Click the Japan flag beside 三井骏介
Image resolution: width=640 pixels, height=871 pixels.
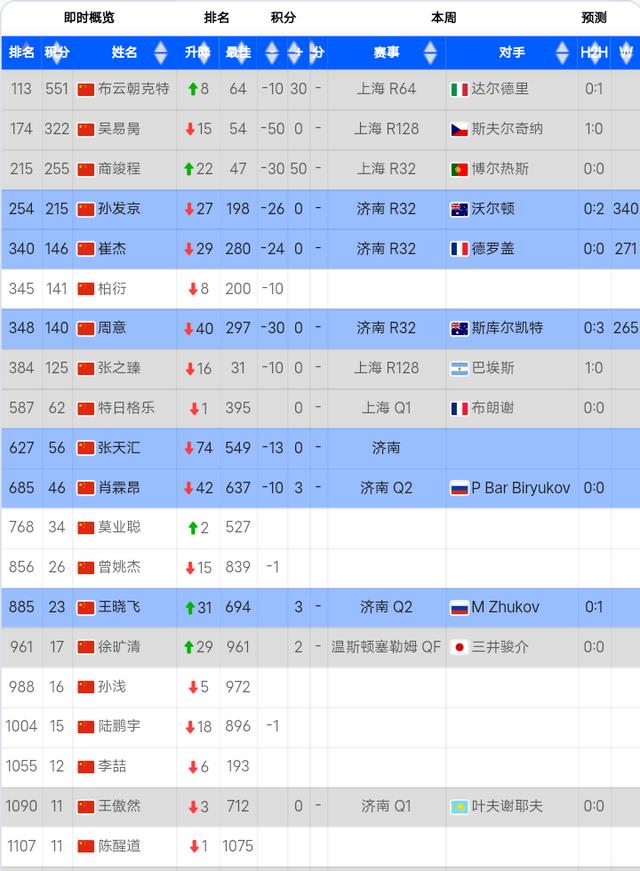pyautogui.click(x=459, y=647)
